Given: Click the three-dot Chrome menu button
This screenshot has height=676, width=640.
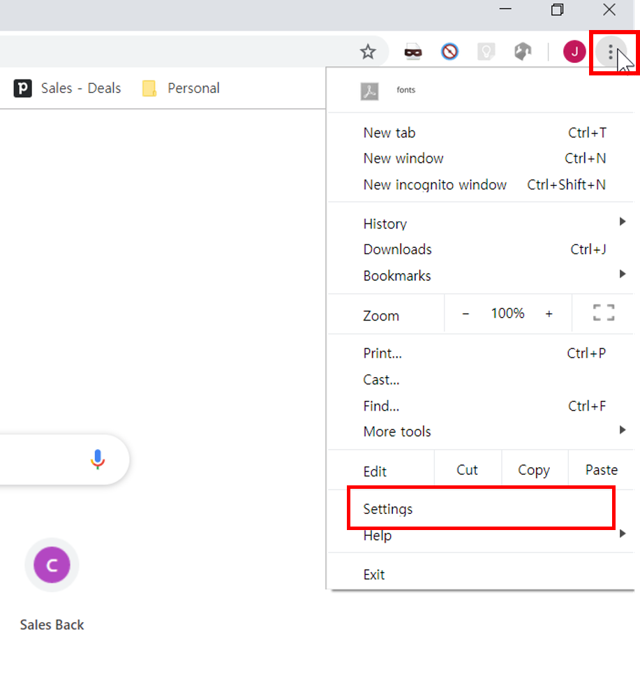Looking at the screenshot, I should point(611,52).
